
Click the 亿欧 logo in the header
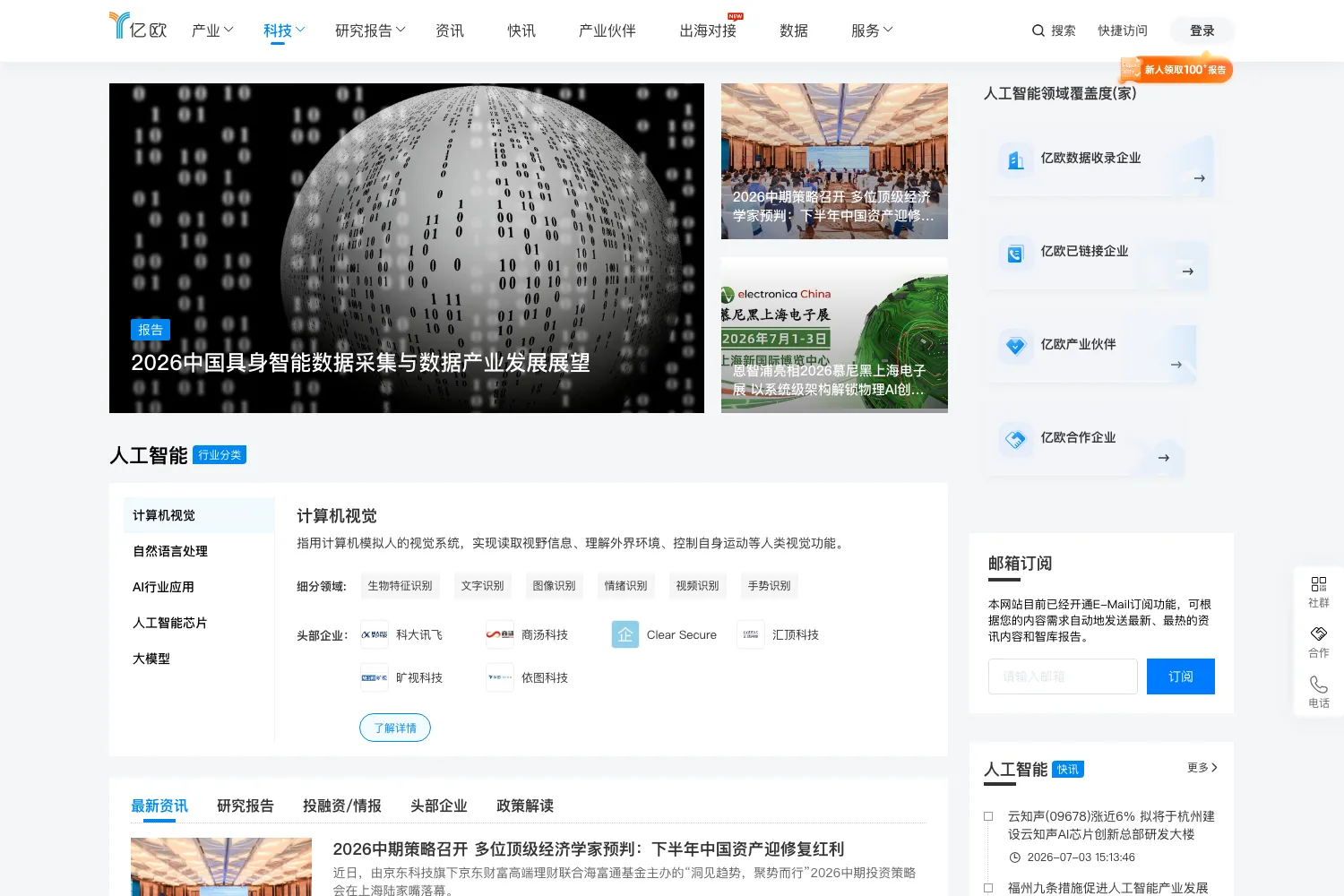point(138,26)
